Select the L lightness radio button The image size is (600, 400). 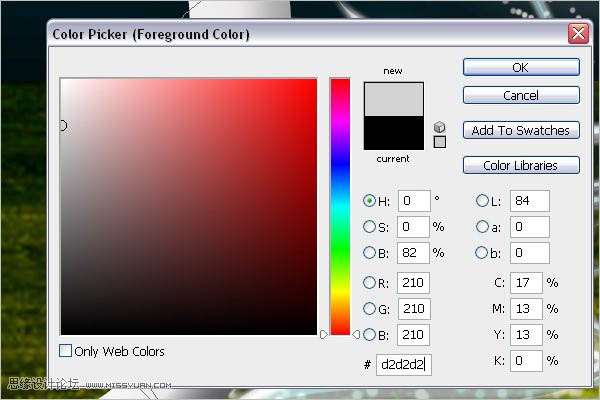point(482,201)
